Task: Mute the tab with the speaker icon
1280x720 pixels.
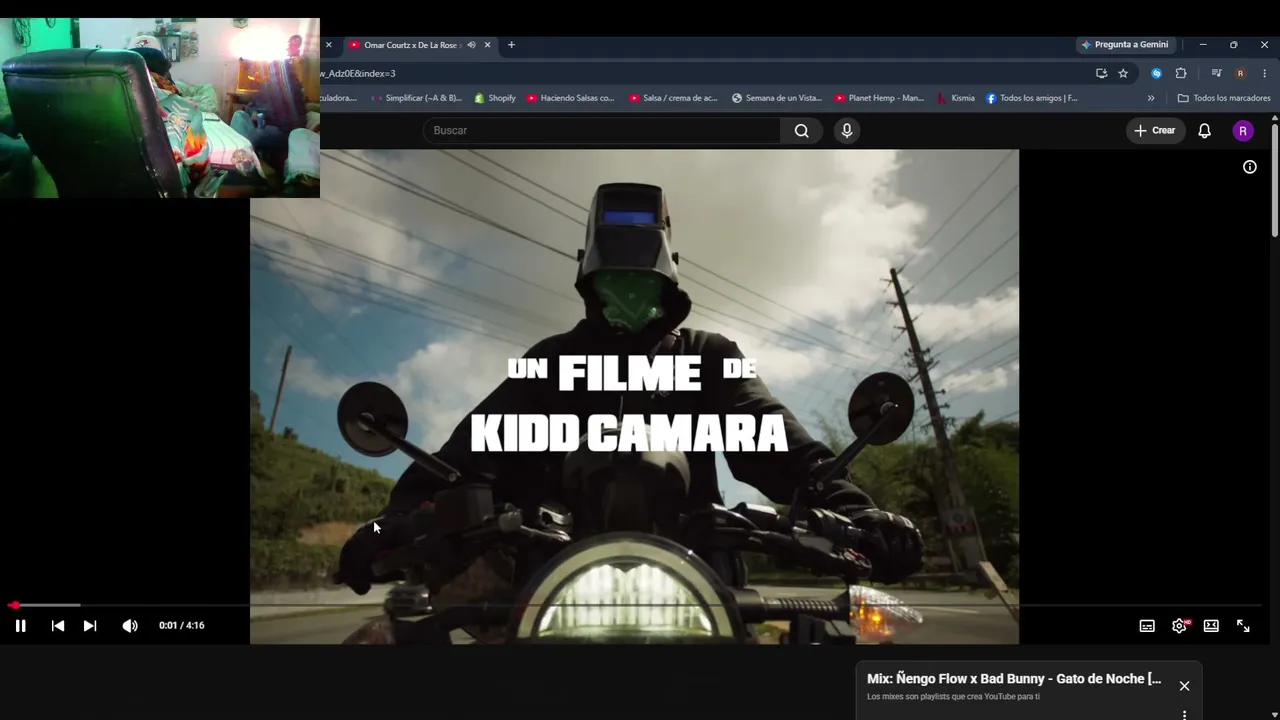Action: pyautogui.click(x=471, y=45)
